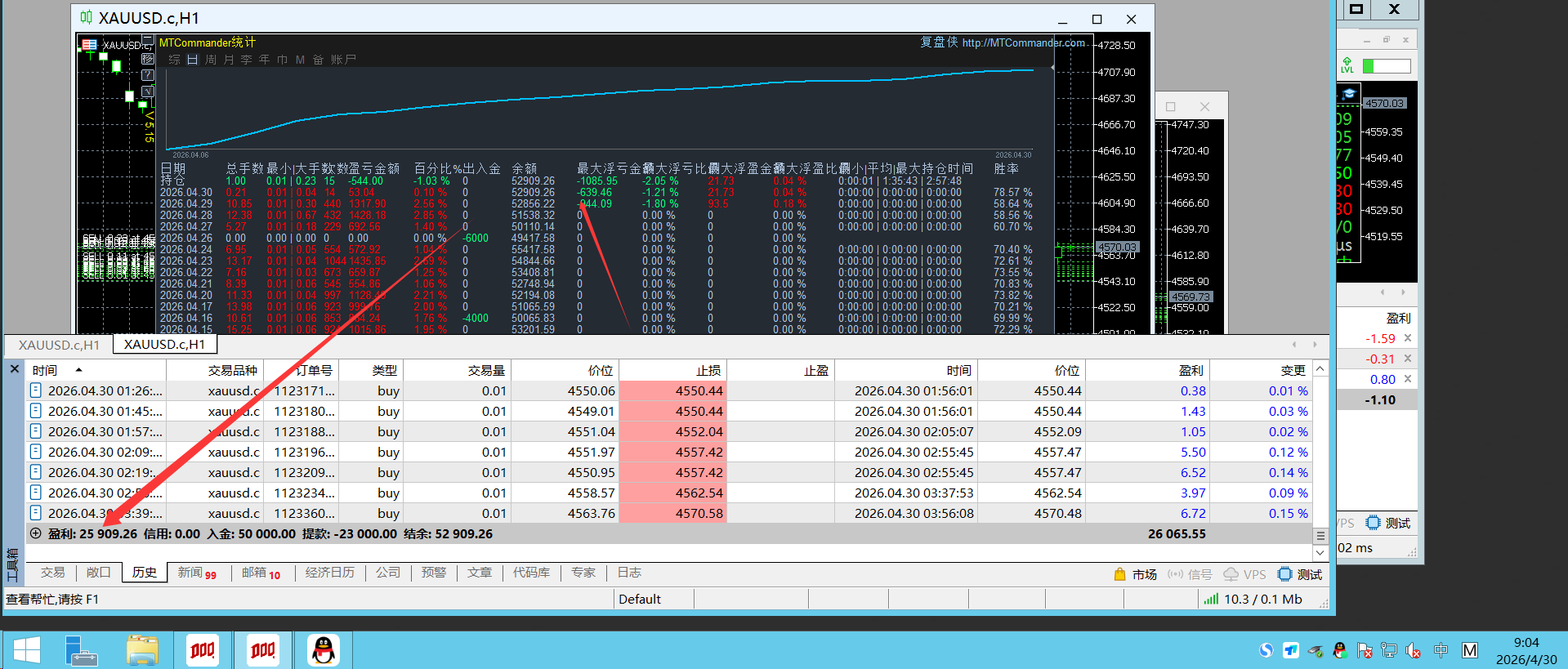1568x669 pixels.
Task: Open the 测试 strategy tester in main toolbox
Action: point(1300,574)
